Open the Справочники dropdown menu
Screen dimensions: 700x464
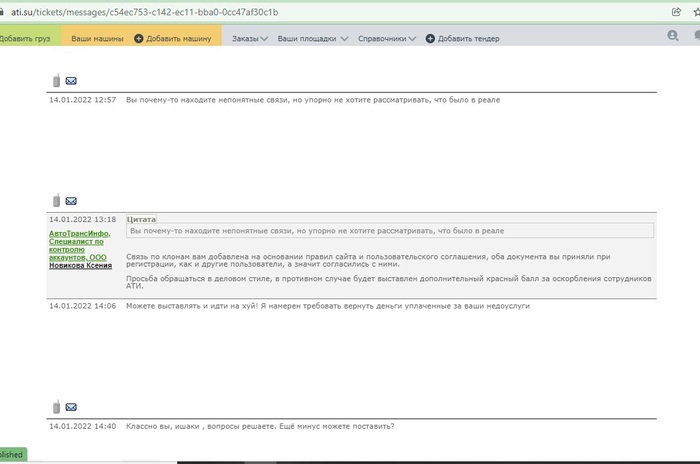click(x=388, y=38)
